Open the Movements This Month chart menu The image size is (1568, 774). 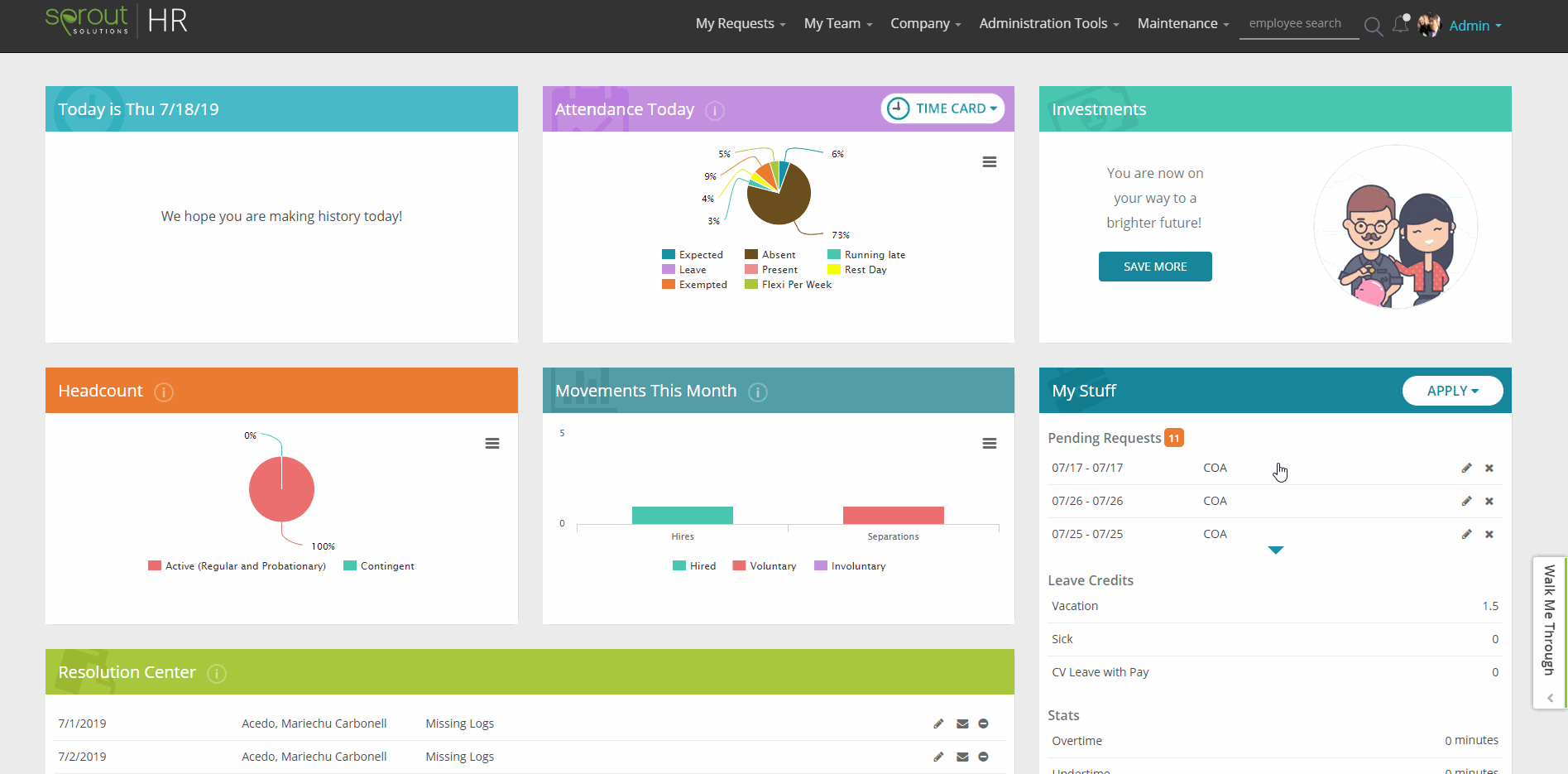pyautogui.click(x=989, y=443)
